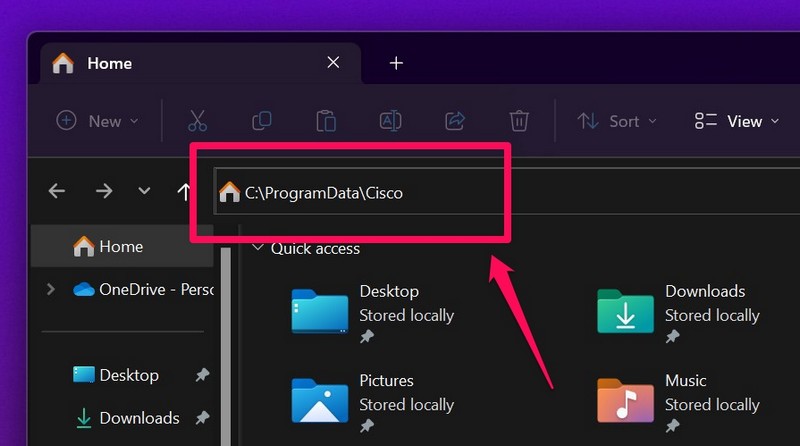
Task: Go up one folder level
Action: (184, 192)
